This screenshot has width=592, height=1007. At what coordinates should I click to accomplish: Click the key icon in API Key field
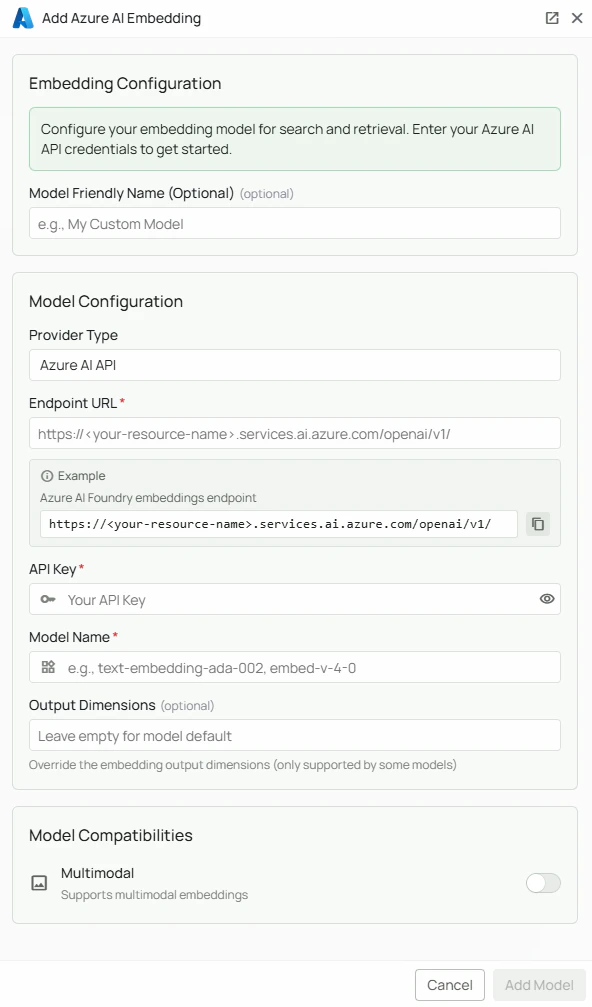[x=48, y=599]
